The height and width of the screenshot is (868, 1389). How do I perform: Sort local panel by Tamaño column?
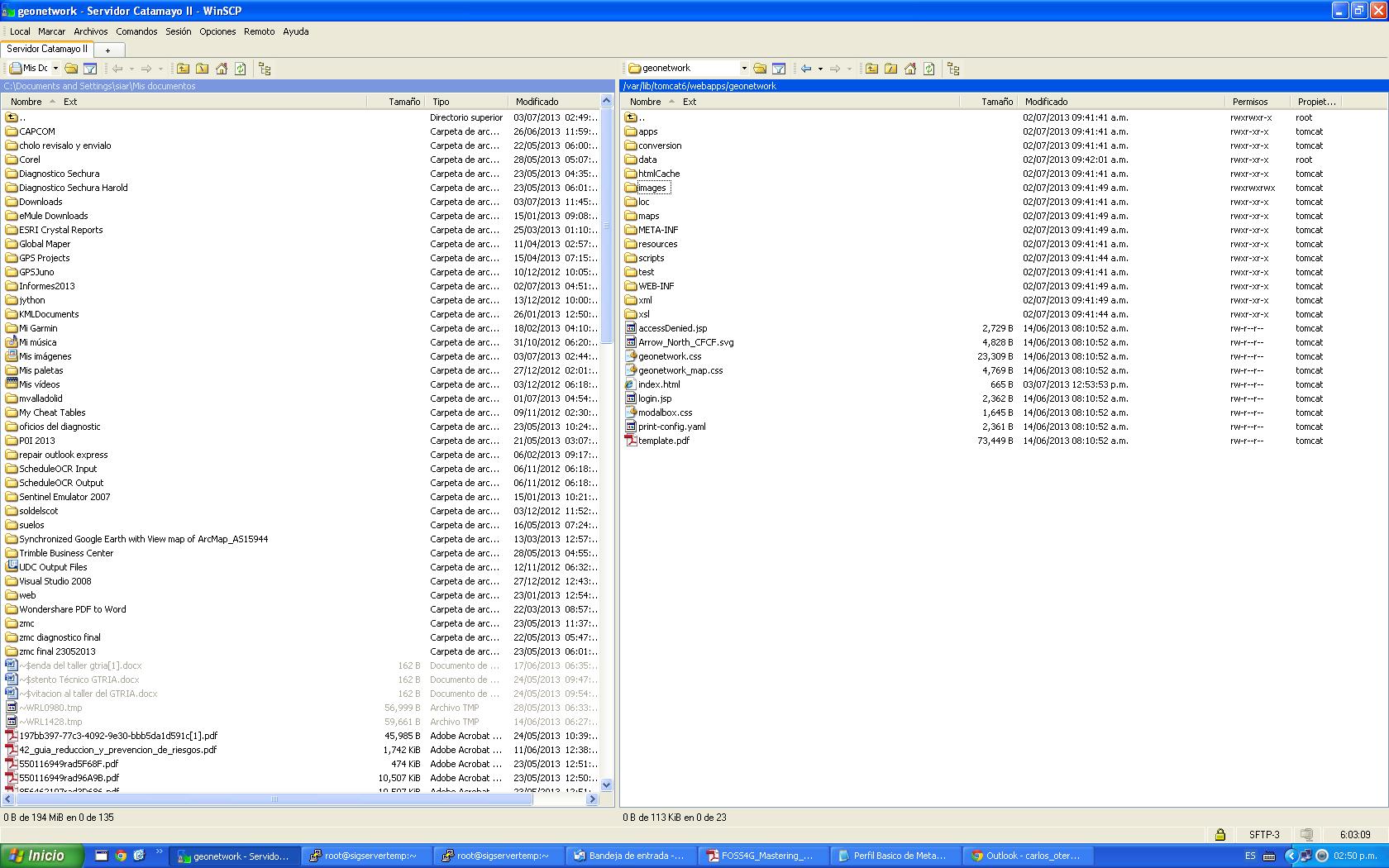click(395, 102)
